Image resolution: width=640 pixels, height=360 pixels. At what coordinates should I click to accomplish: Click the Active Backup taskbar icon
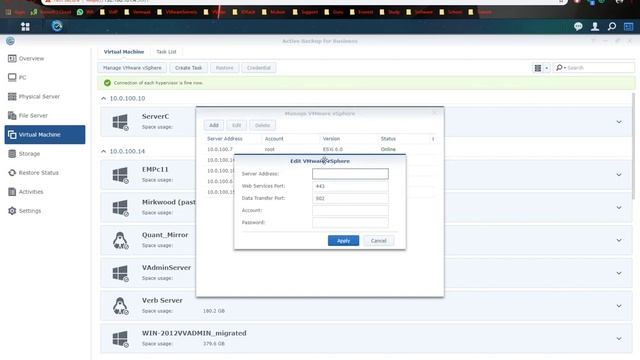coord(57,27)
